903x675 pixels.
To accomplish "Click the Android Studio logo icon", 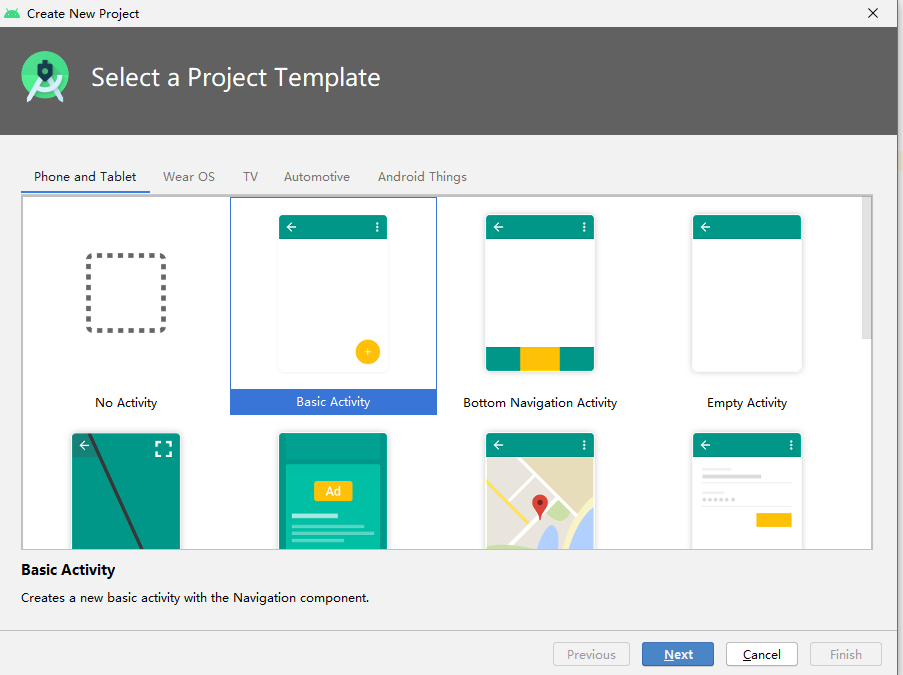I will pos(45,77).
